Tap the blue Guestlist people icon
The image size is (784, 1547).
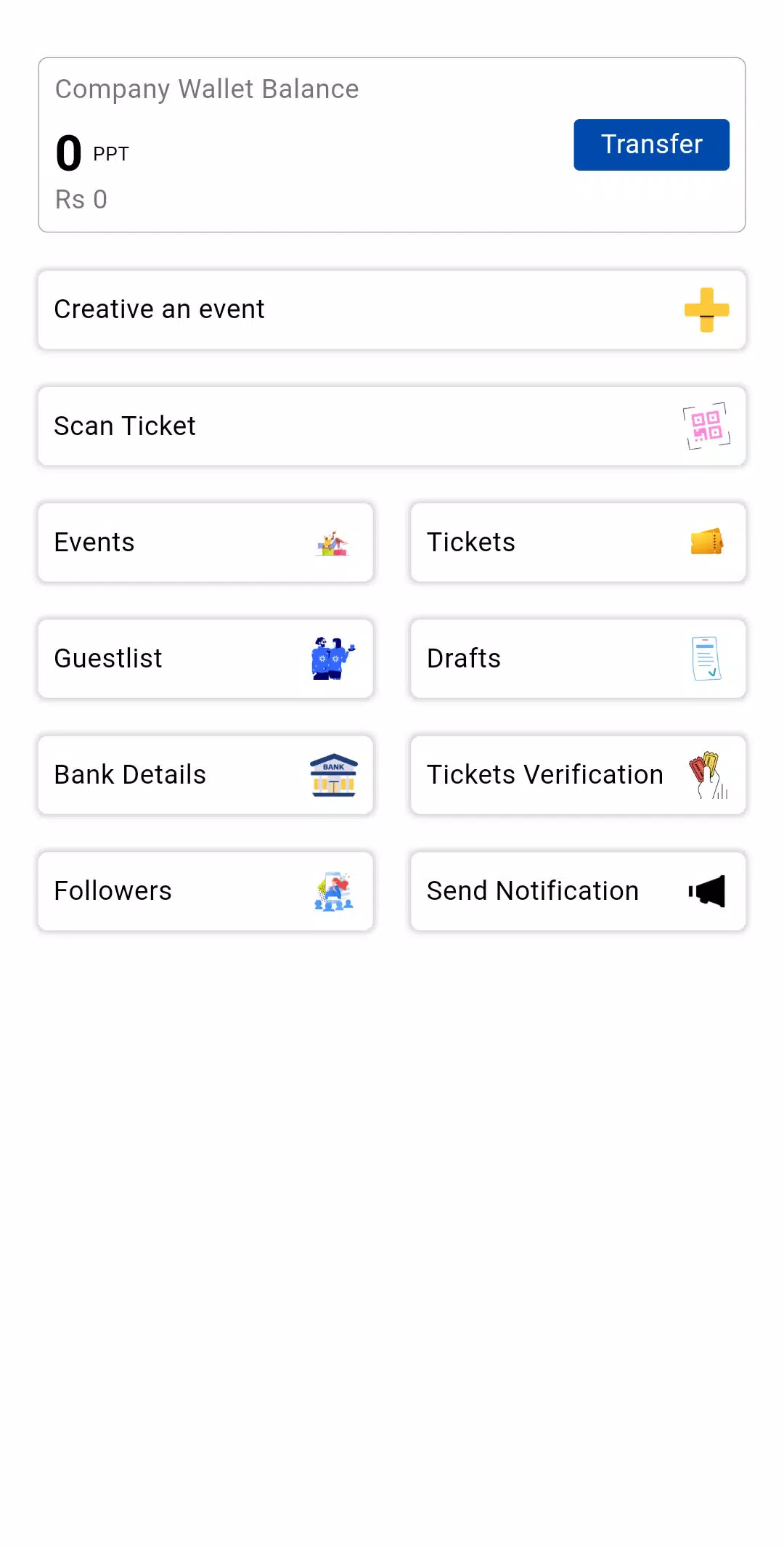(x=333, y=659)
